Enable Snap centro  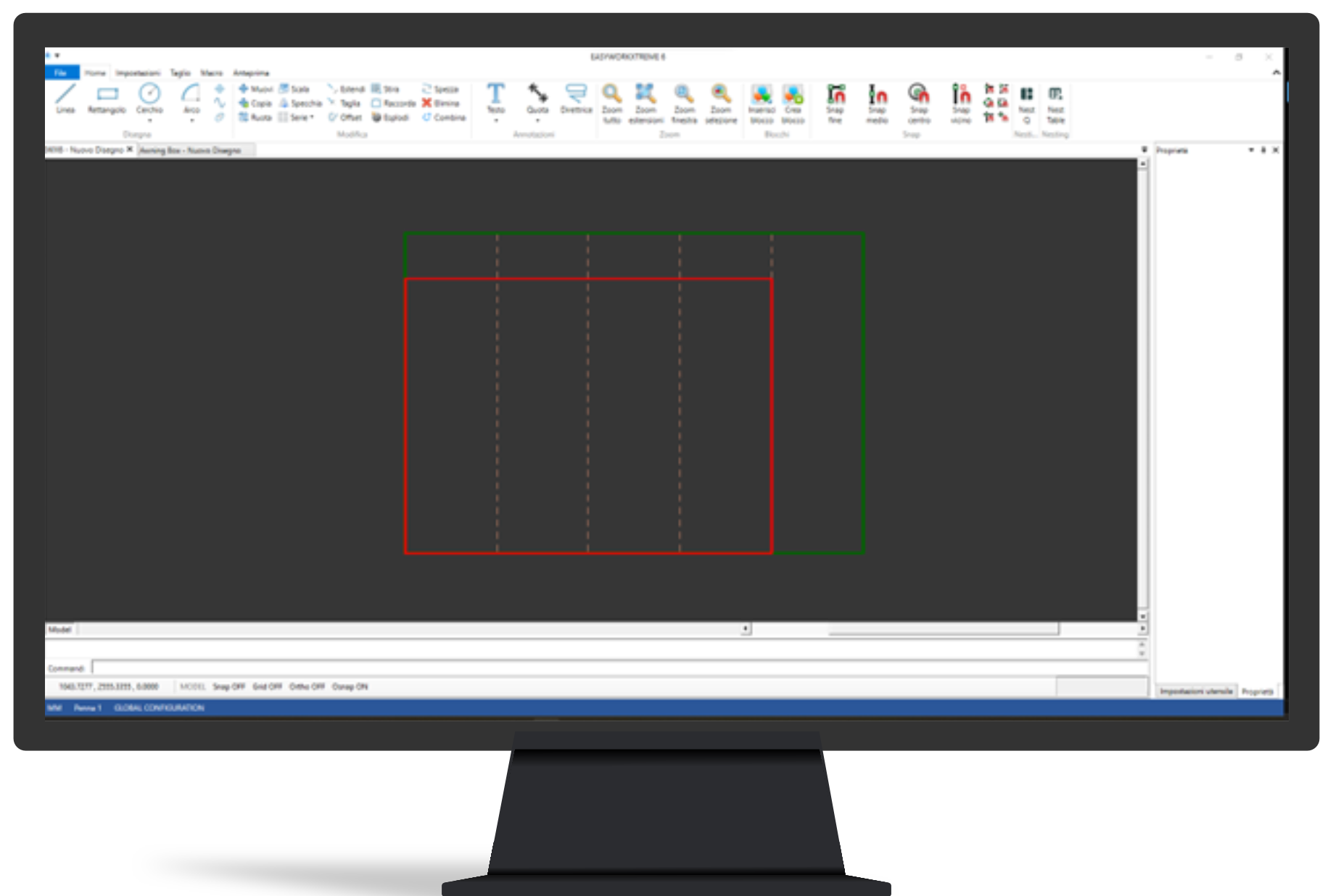pyautogui.click(x=917, y=99)
